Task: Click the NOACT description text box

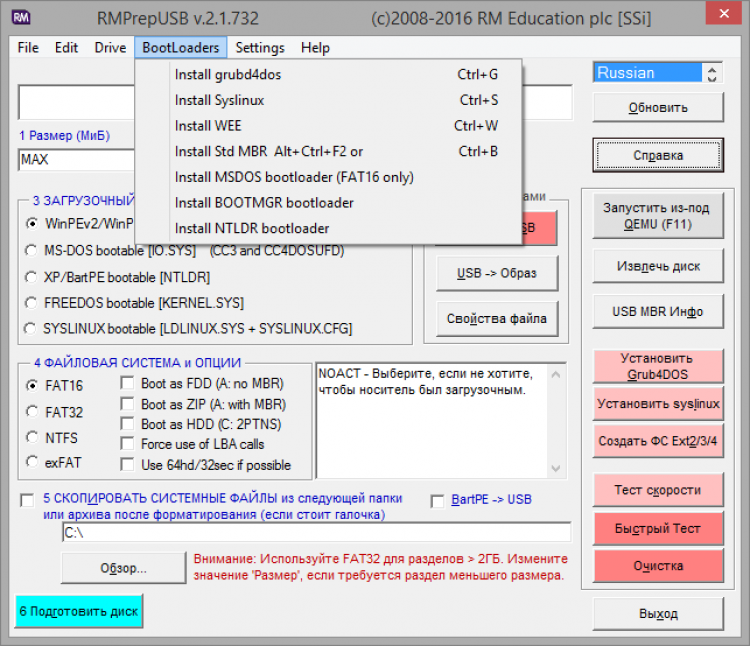Action: tap(432, 421)
